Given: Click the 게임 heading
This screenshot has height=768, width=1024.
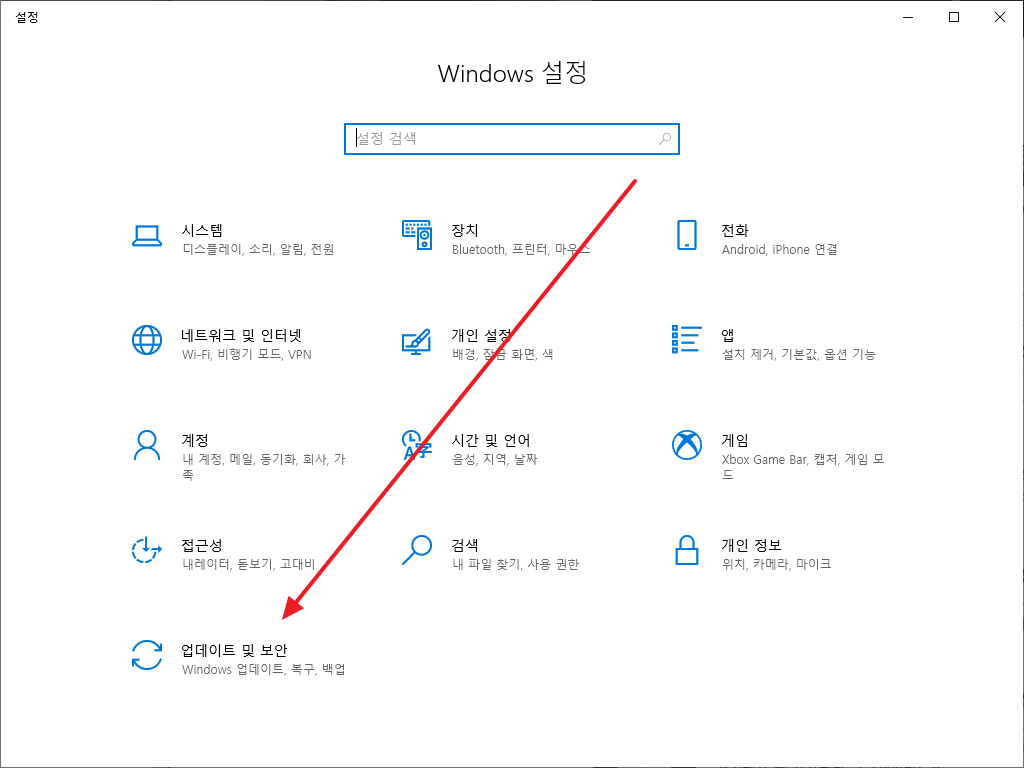Looking at the screenshot, I should pos(735,440).
